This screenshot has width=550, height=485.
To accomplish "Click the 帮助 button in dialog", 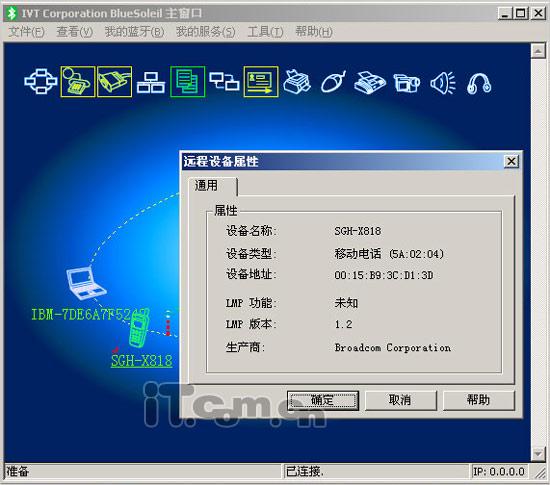I will click(x=479, y=400).
